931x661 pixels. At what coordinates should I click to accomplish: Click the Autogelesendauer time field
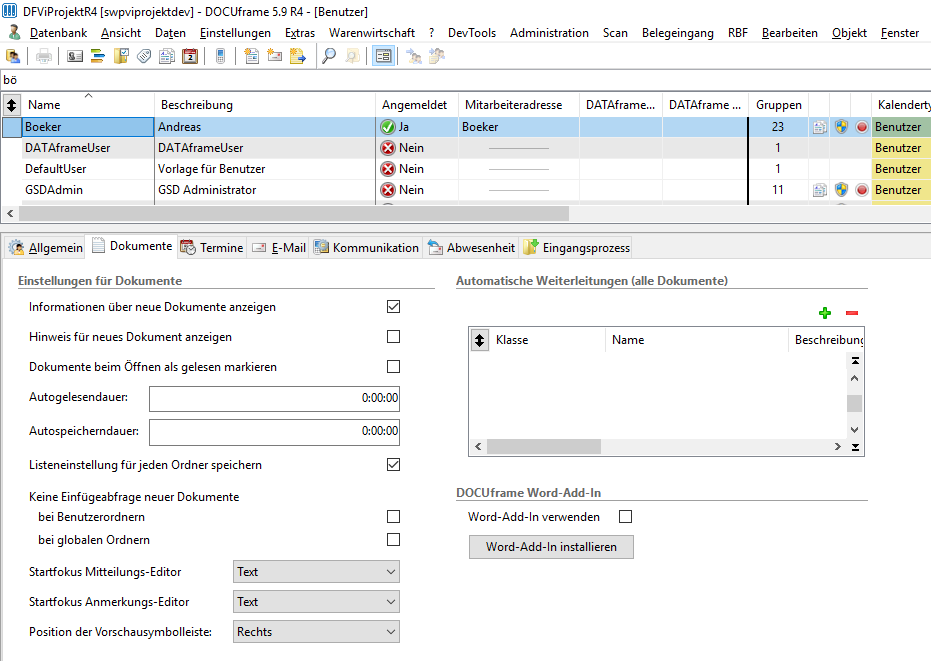tap(274, 399)
